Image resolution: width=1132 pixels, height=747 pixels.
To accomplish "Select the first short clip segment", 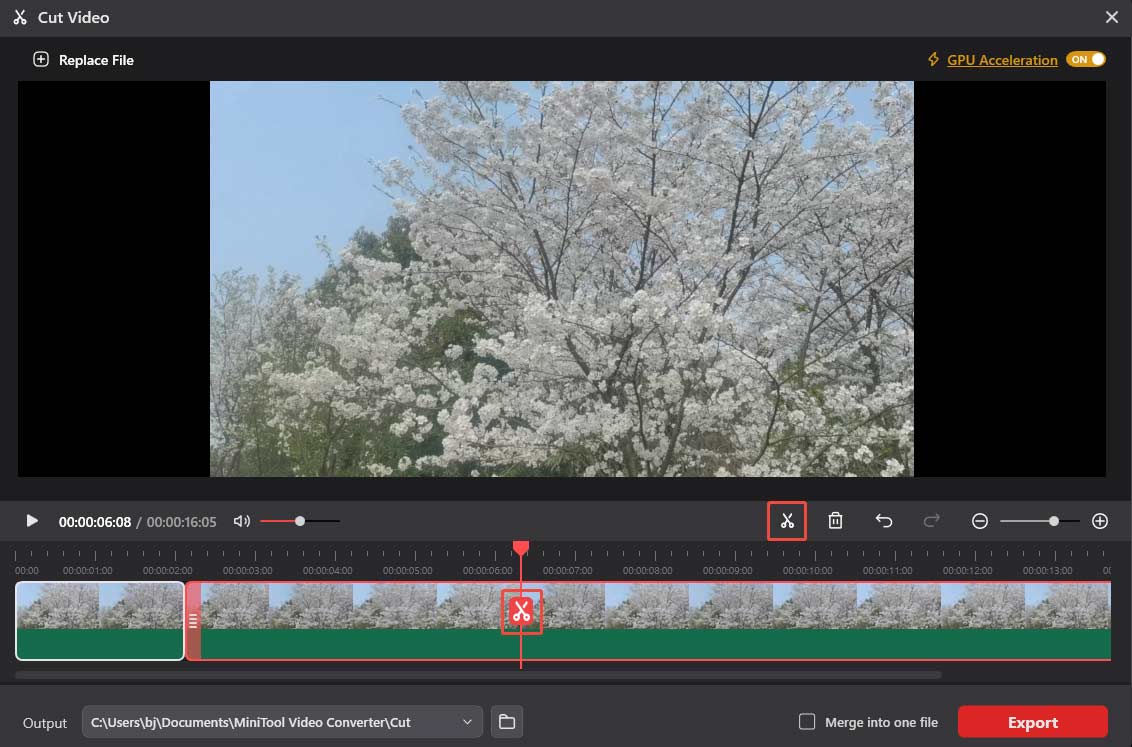I will pyautogui.click(x=100, y=621).
